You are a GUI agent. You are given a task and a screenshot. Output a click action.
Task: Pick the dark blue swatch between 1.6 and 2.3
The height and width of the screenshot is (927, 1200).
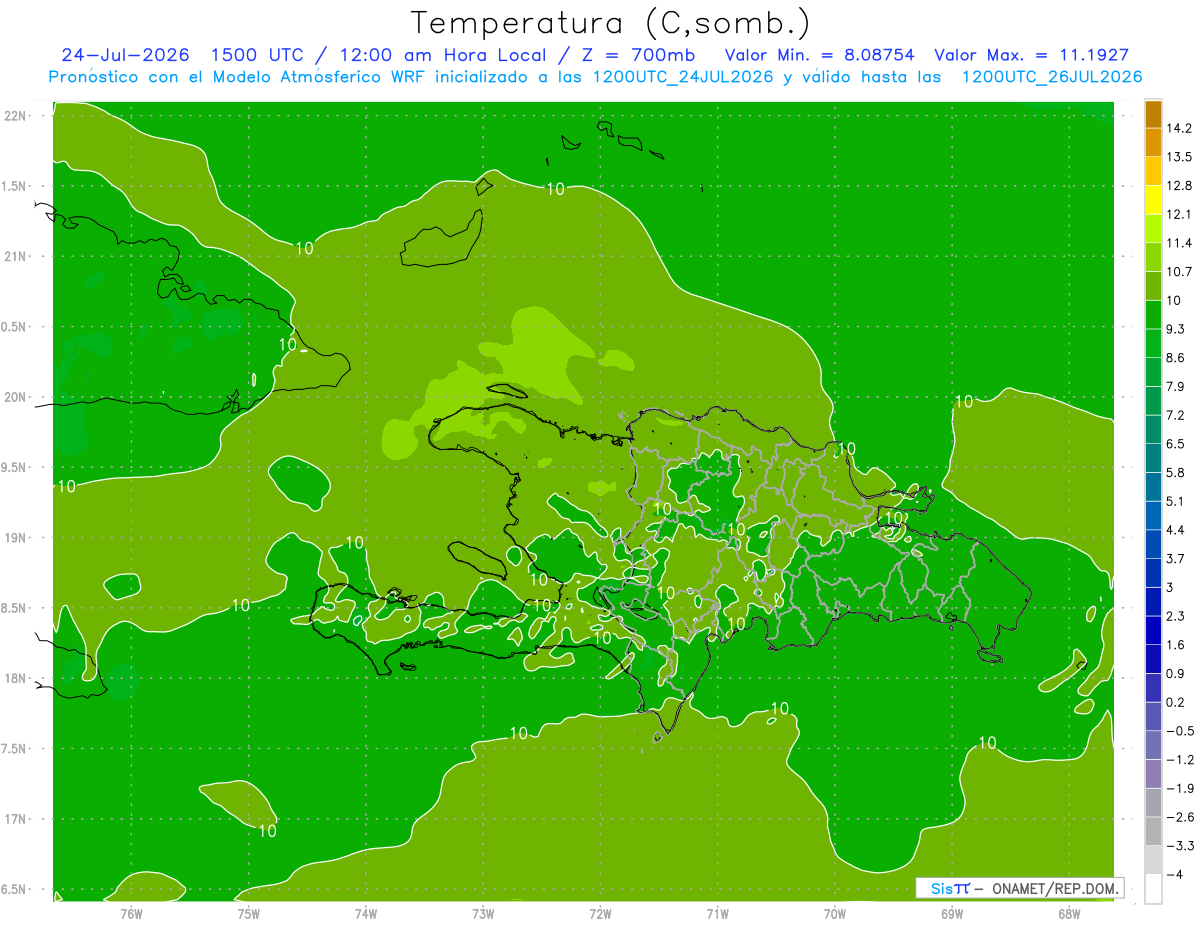point(1153,630)
